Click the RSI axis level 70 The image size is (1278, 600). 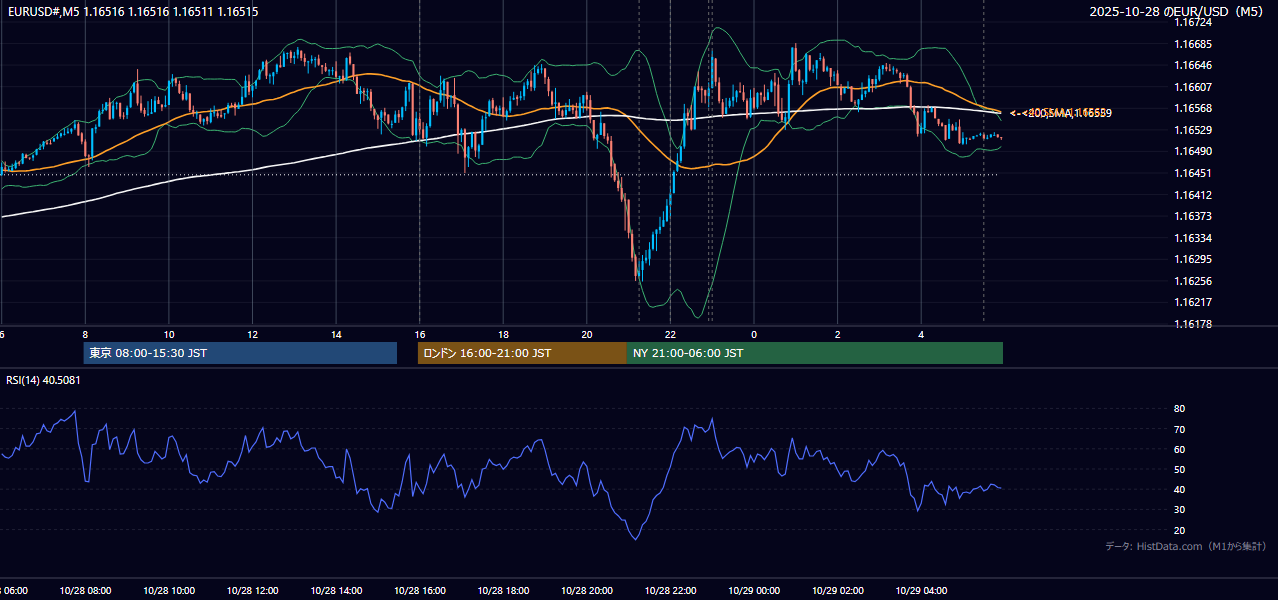click(x=1179, y=429)
